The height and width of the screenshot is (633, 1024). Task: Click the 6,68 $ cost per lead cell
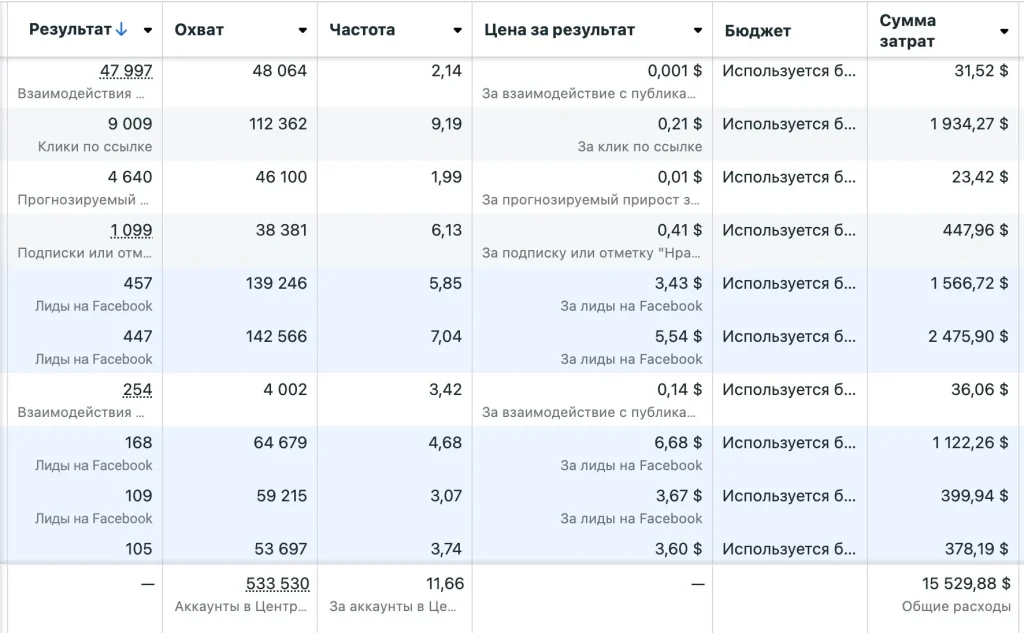679,442
